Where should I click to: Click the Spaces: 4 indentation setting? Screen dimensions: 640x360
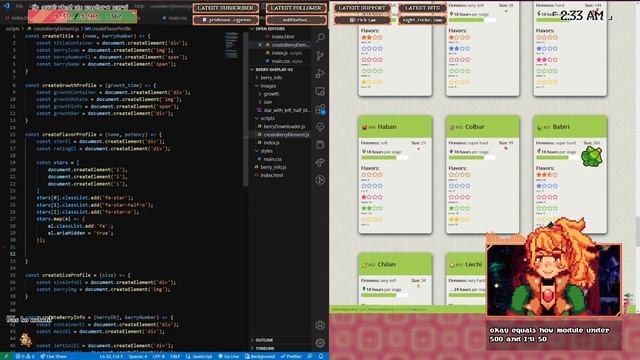tap(138, 356)
